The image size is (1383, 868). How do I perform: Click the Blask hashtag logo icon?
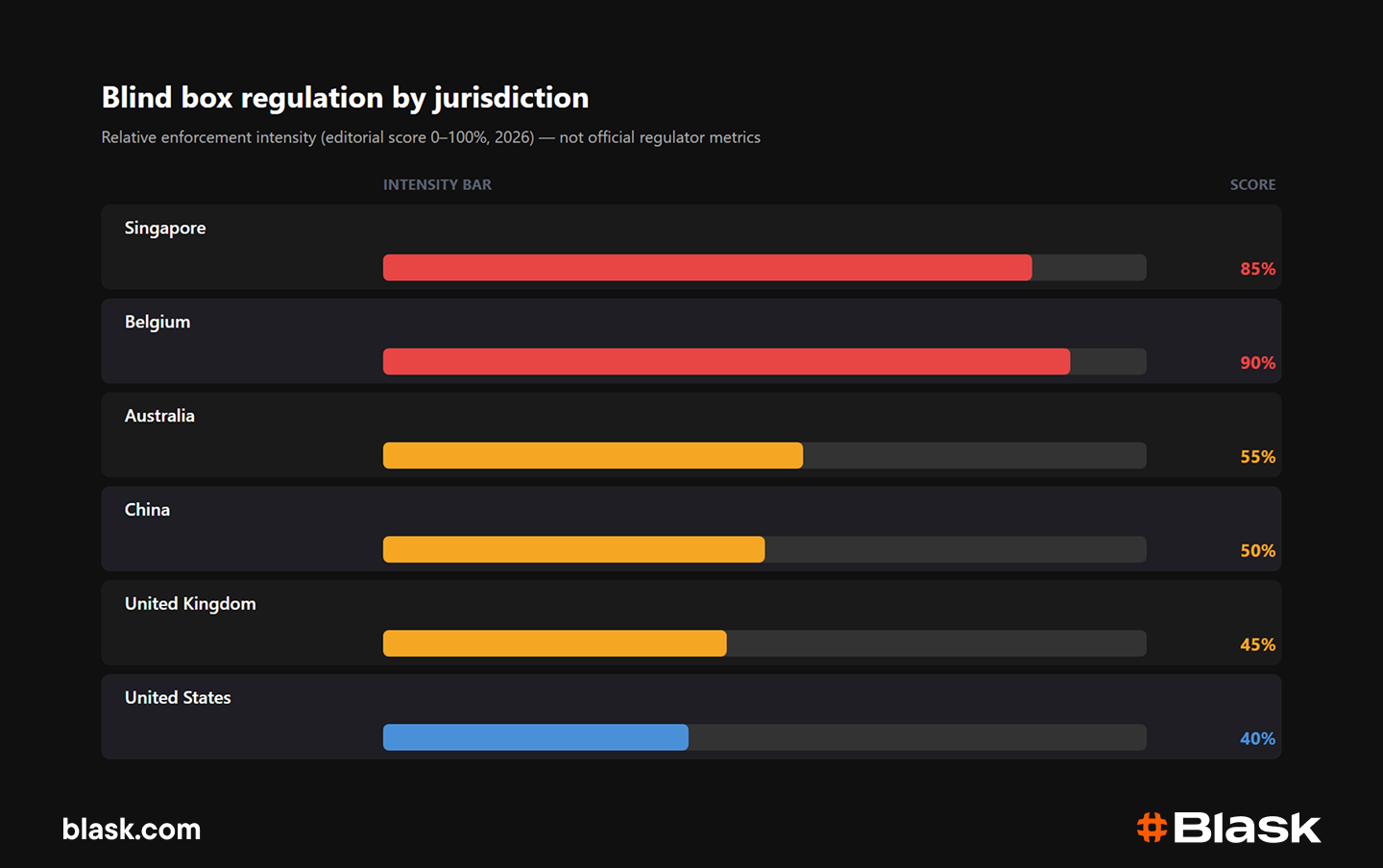[1152, 827]
